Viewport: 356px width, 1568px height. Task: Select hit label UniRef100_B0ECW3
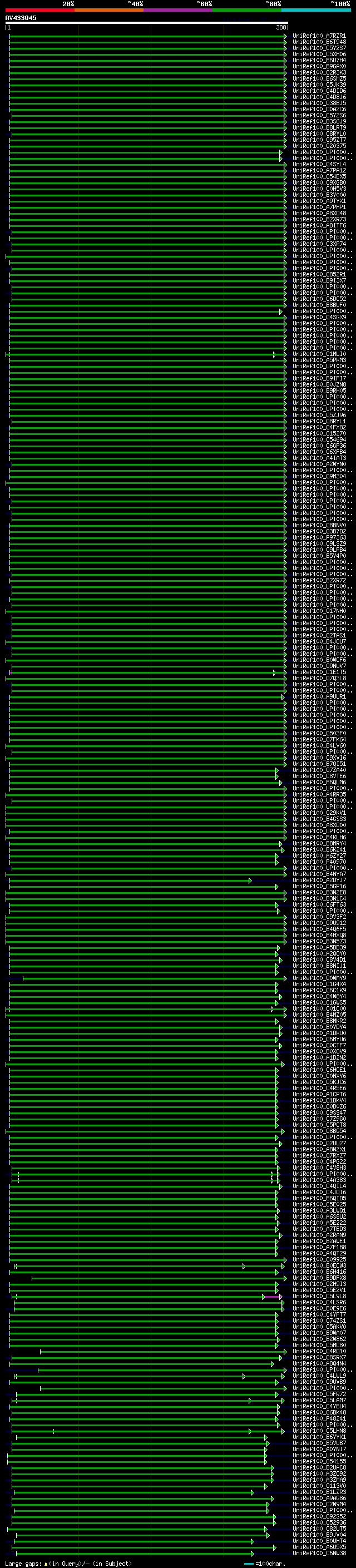(x=319, y=1266)
